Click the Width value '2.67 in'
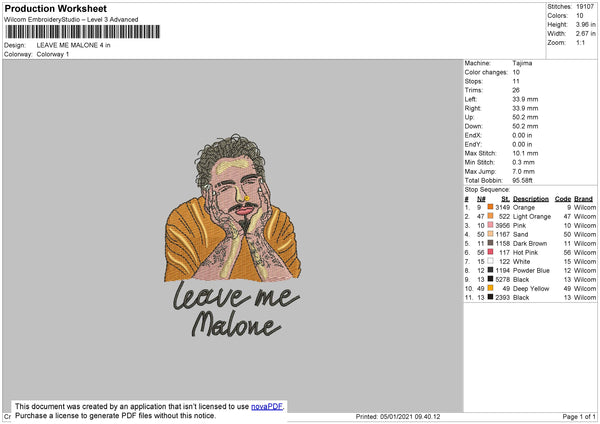Image resolution: width=600 pixels, height=424 pixels. point(585,34)
